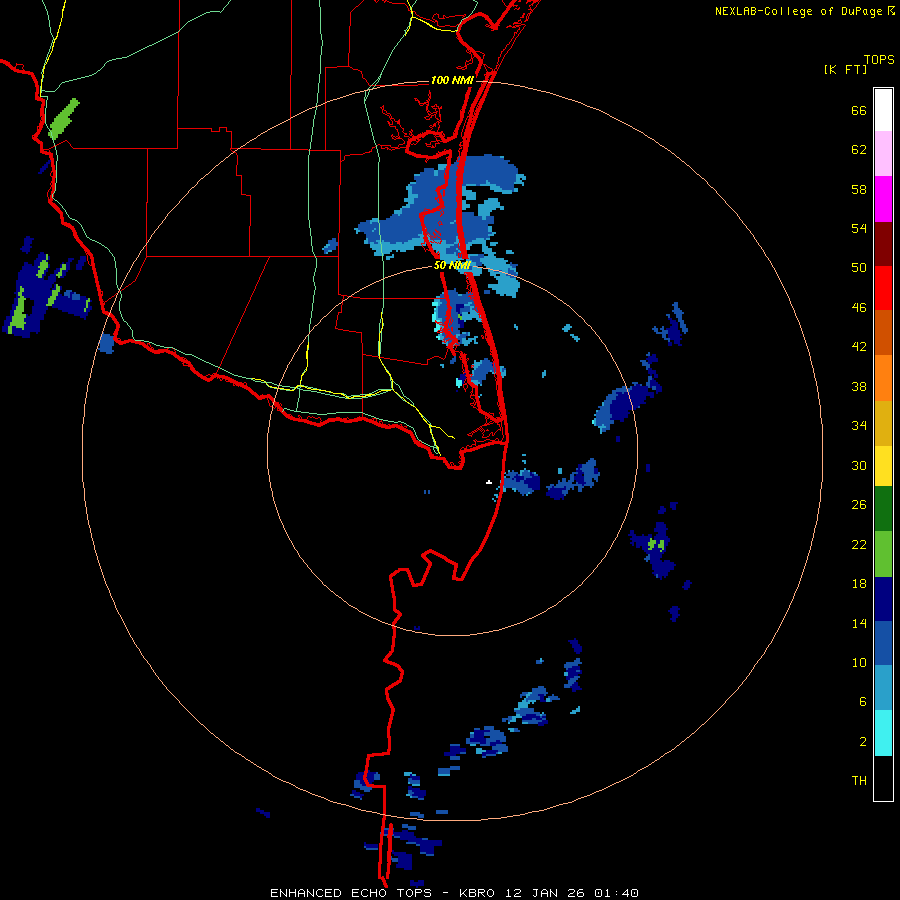This screenshot has height=900, width=900.
Task: Click the black TH threshold swatch
Action: tap(883, 778)
